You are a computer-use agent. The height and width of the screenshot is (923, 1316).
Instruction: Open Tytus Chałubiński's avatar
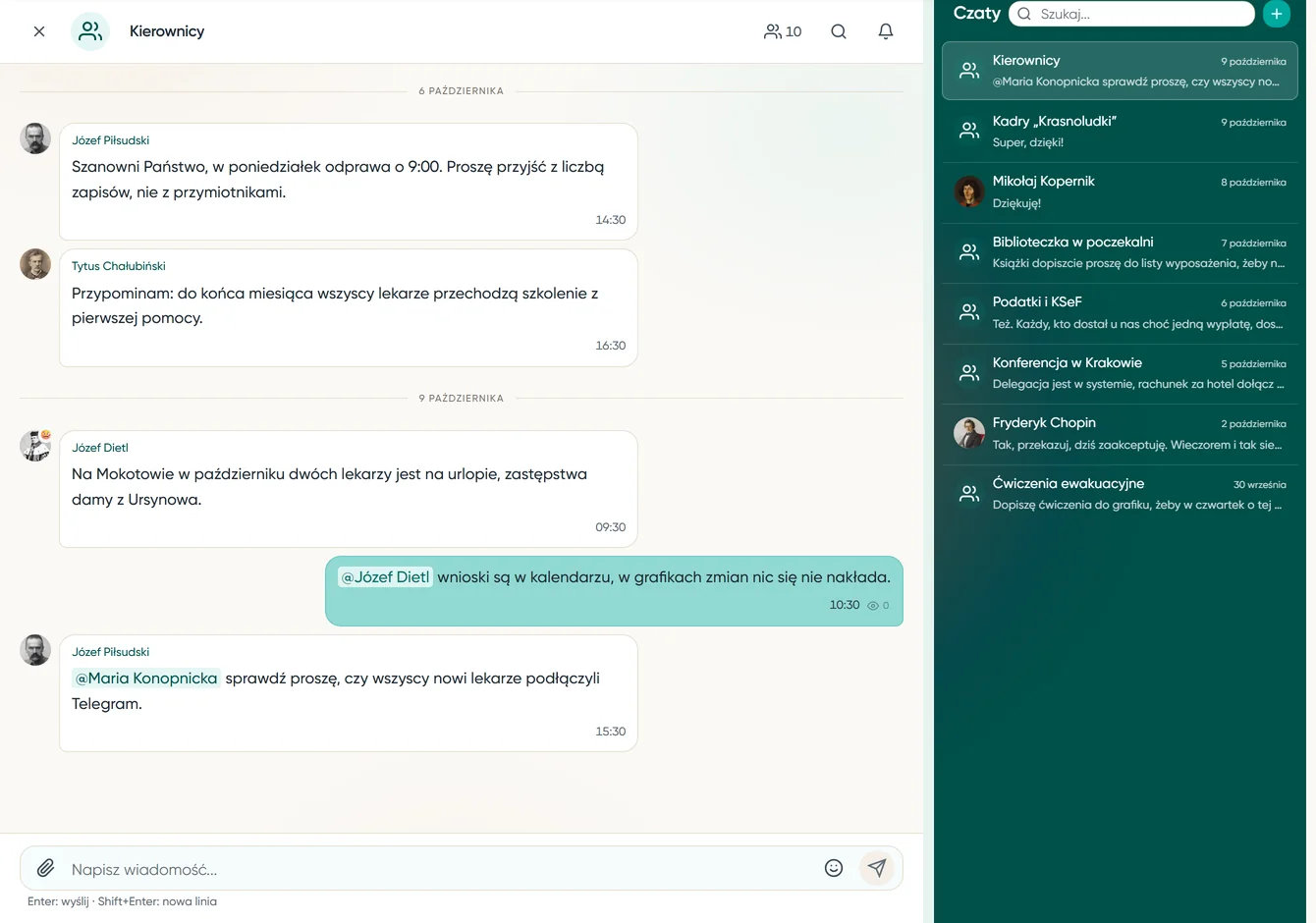tap(35, 264)
